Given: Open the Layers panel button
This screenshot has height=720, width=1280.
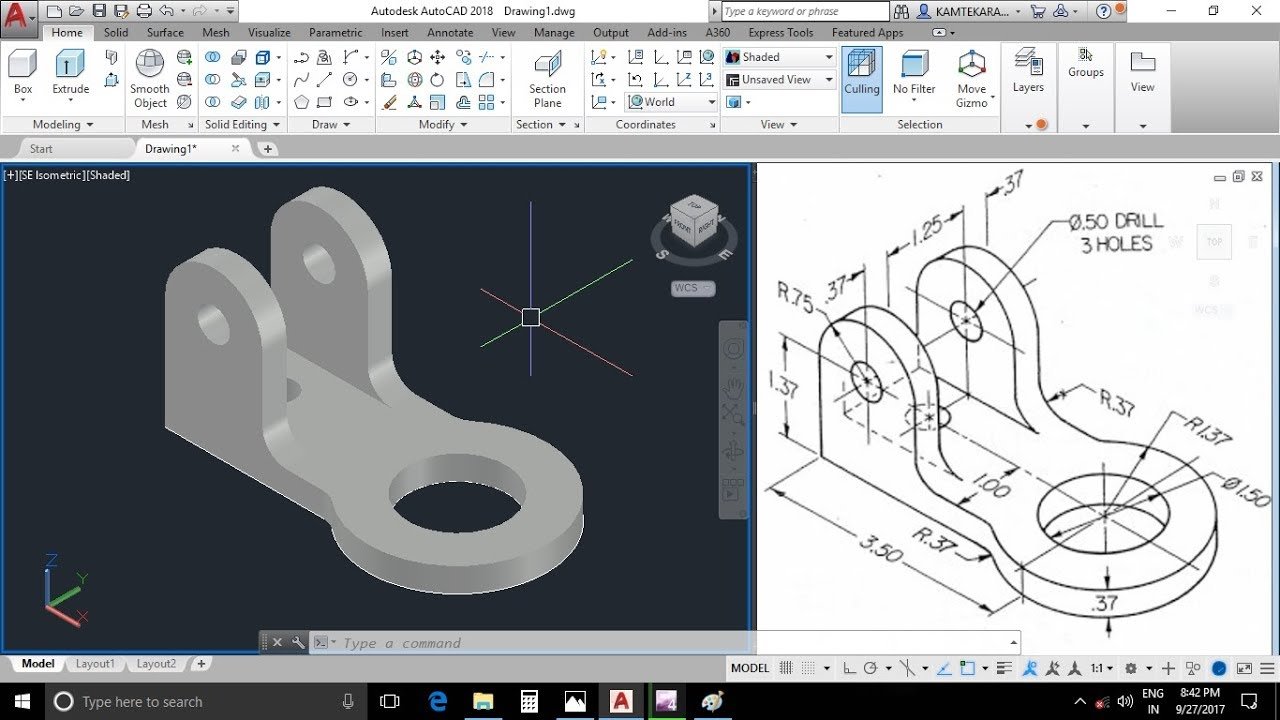Looking at the screenshot, I should [1028, 72].
